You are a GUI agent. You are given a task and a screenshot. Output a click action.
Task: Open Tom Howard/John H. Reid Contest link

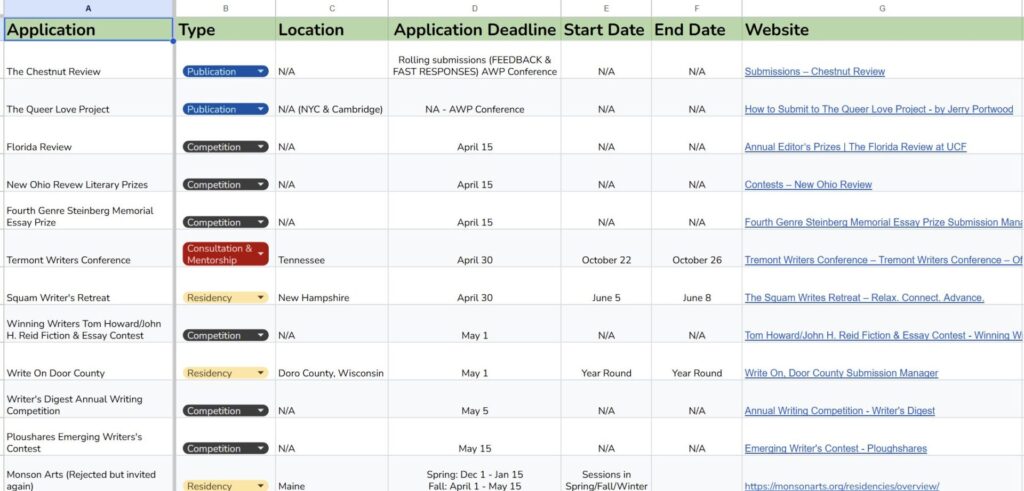883,336
